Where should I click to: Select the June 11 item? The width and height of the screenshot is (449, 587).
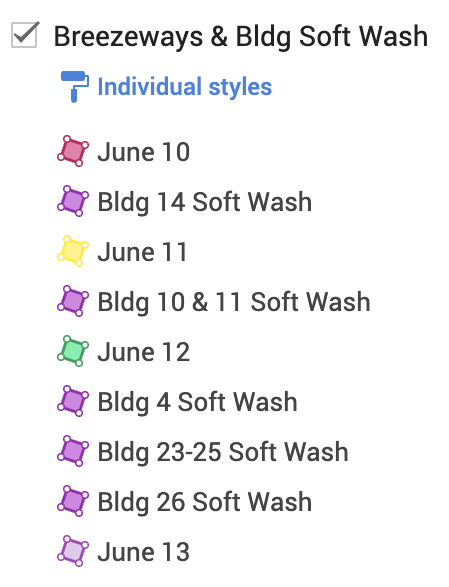click(x=142, y=252)
